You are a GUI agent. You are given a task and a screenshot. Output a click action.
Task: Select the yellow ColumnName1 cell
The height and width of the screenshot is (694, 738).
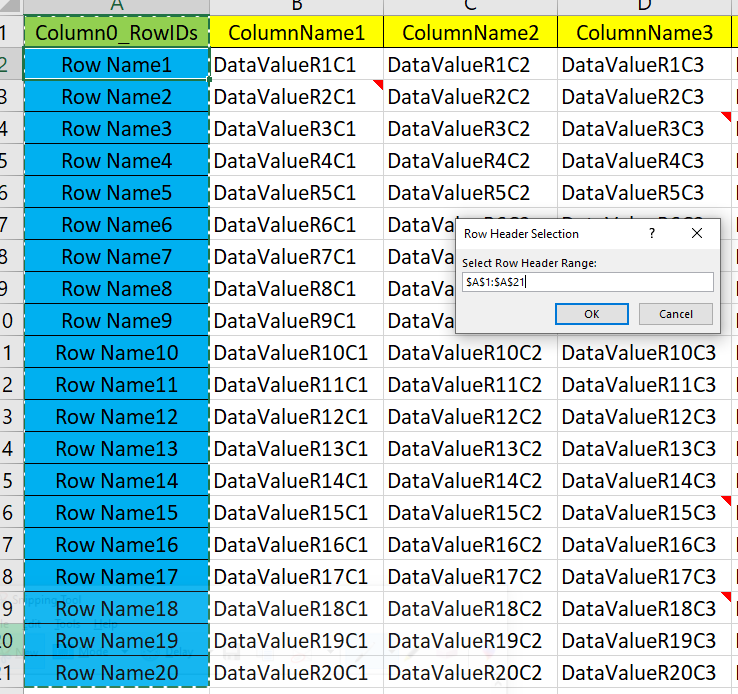click(x=296, y=33)
